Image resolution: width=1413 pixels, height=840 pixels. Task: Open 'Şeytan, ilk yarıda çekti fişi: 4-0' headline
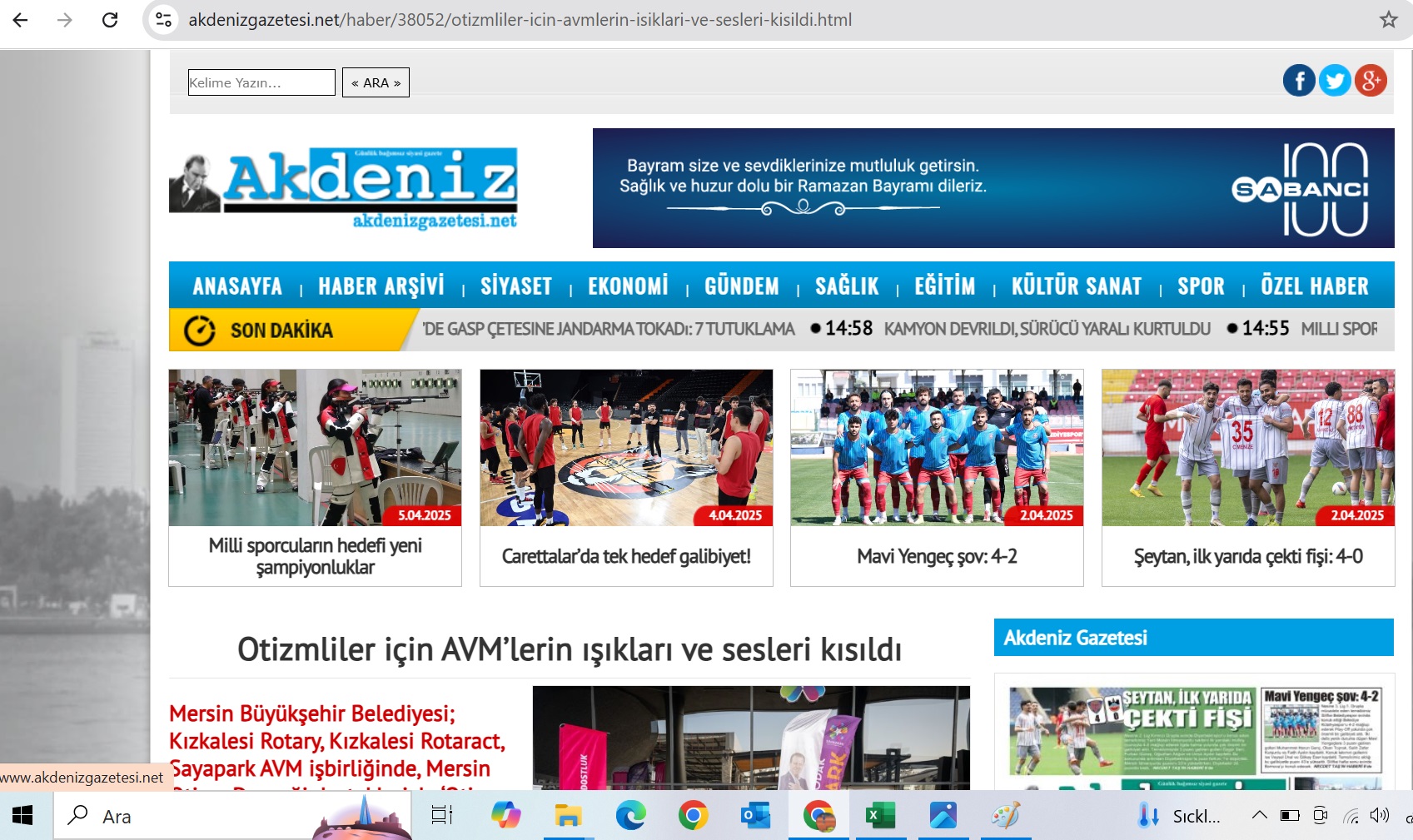click(1248, 556)
